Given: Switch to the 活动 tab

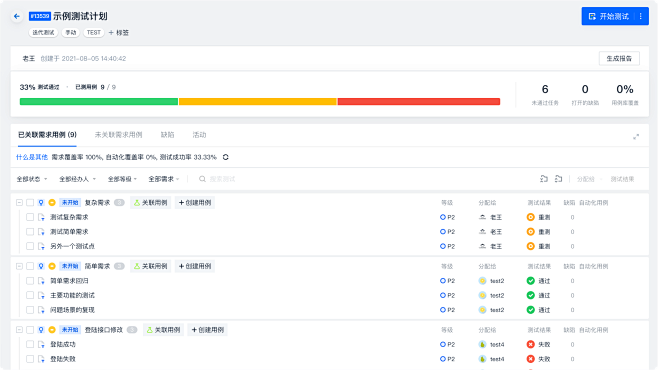Looking at the screenshot, I should point(199,135).
